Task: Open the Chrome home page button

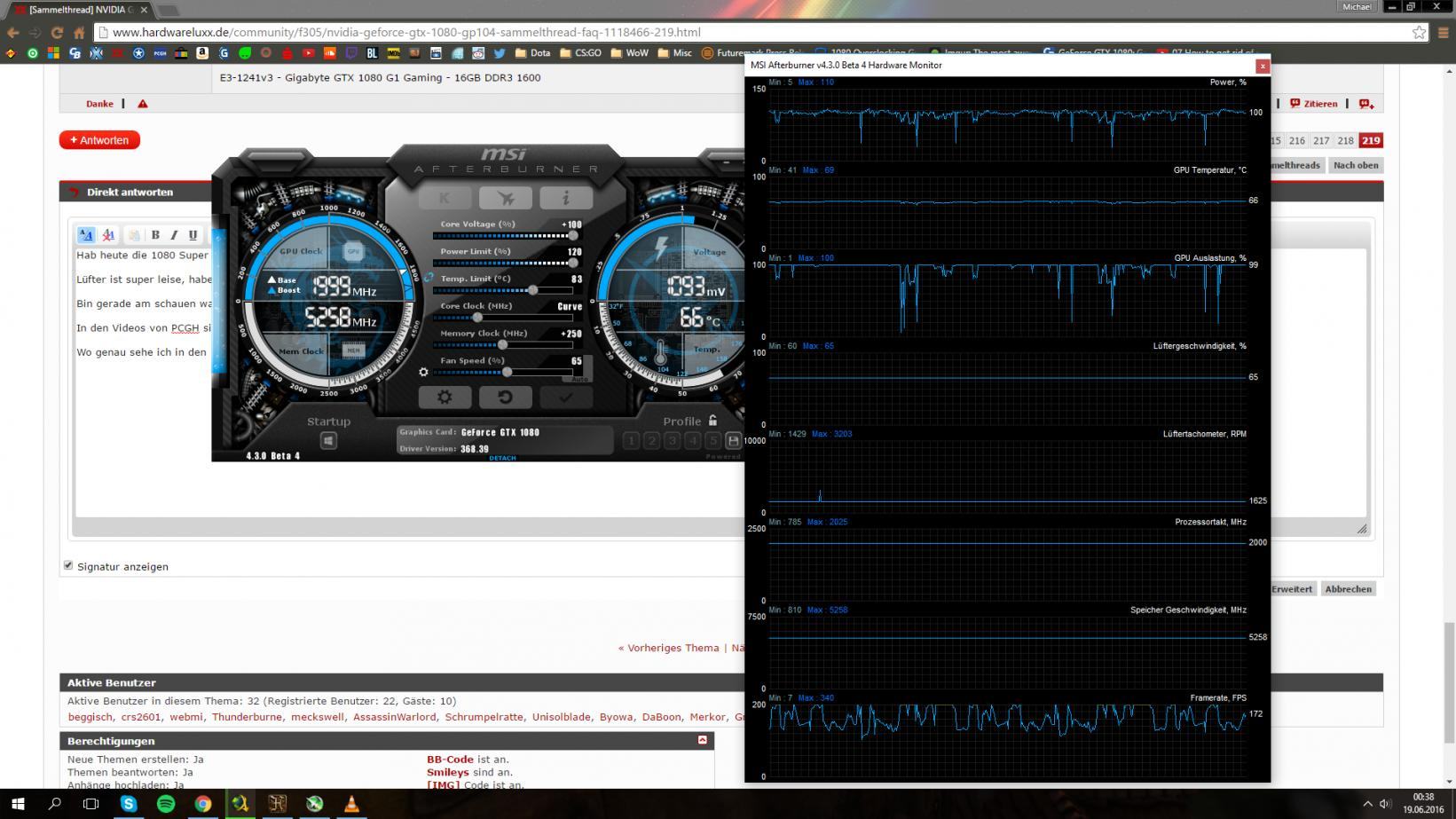Action: [79, 32]
